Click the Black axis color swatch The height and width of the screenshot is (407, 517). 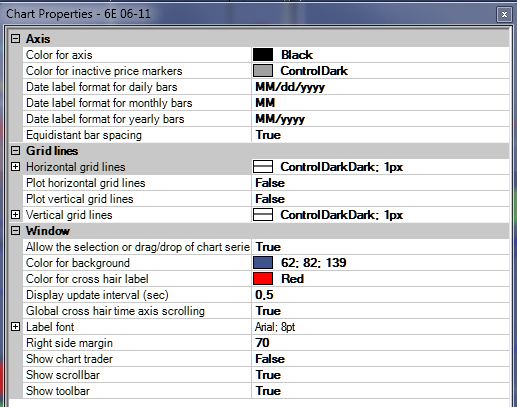pyautogui.click(x=263, y=55)
